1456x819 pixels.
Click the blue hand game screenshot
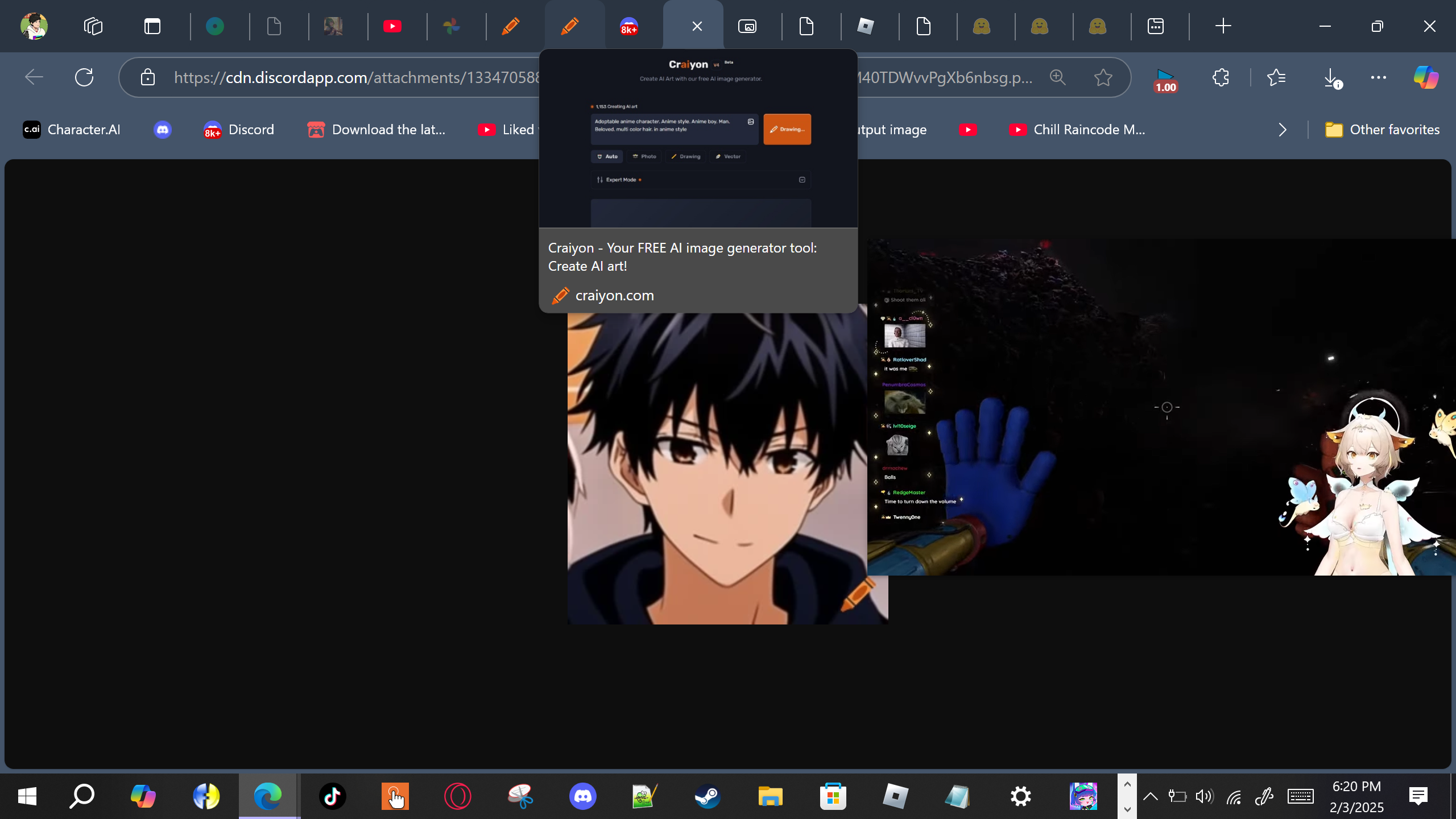tap(1160, 407)
